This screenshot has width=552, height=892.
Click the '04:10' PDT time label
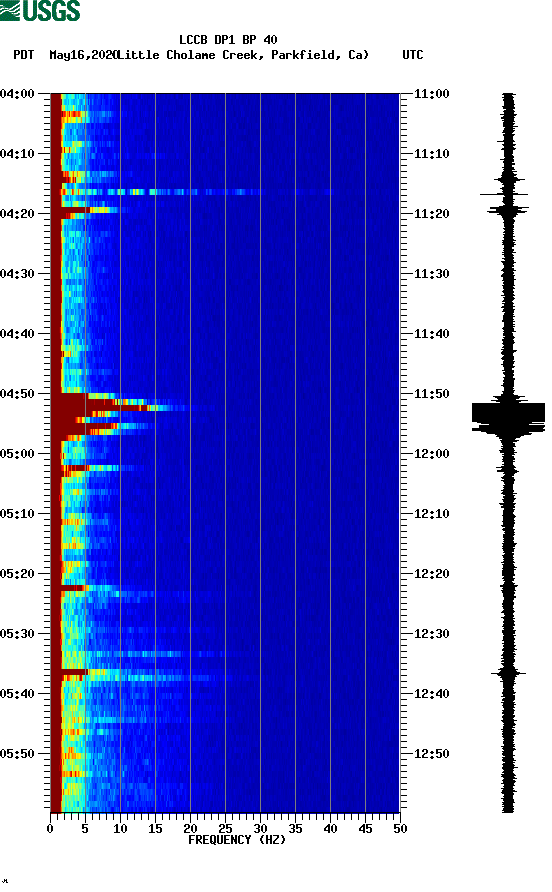click(18, 154)
